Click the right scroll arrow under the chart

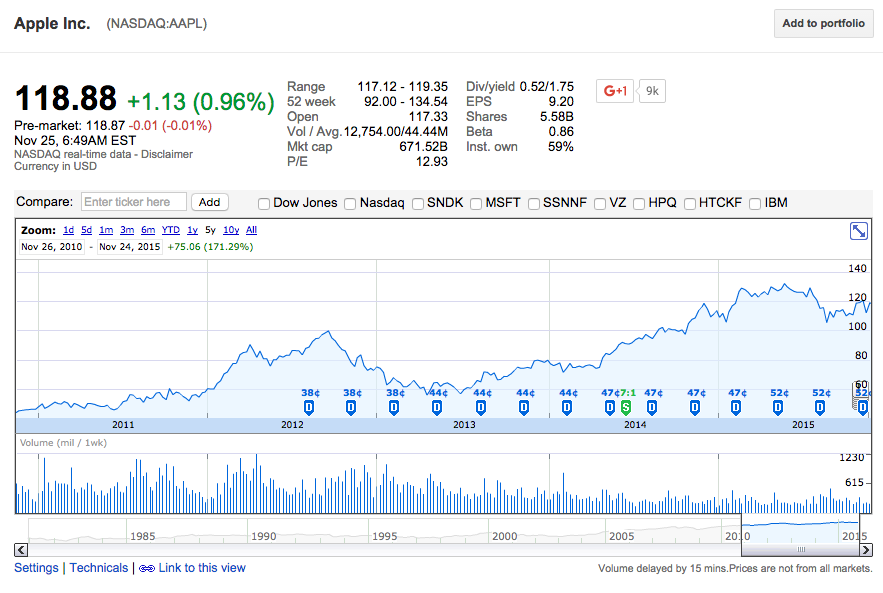click(864, 549)
